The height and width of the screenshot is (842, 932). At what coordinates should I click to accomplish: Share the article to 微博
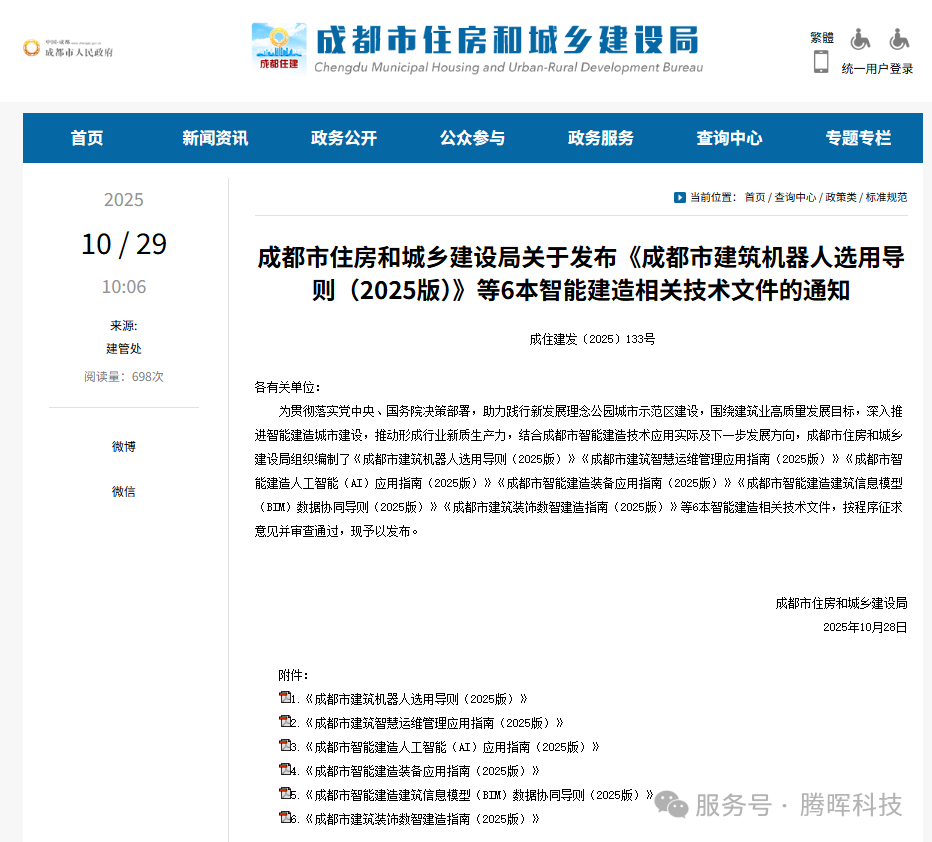[124, 447]
